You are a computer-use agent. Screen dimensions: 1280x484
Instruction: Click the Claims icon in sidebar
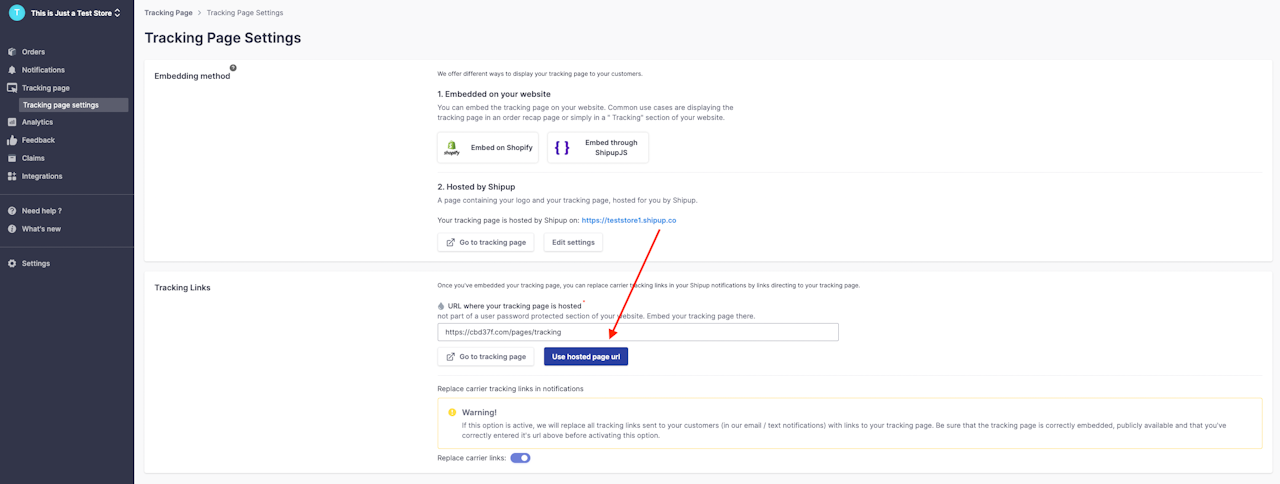[x=12, y=158]
